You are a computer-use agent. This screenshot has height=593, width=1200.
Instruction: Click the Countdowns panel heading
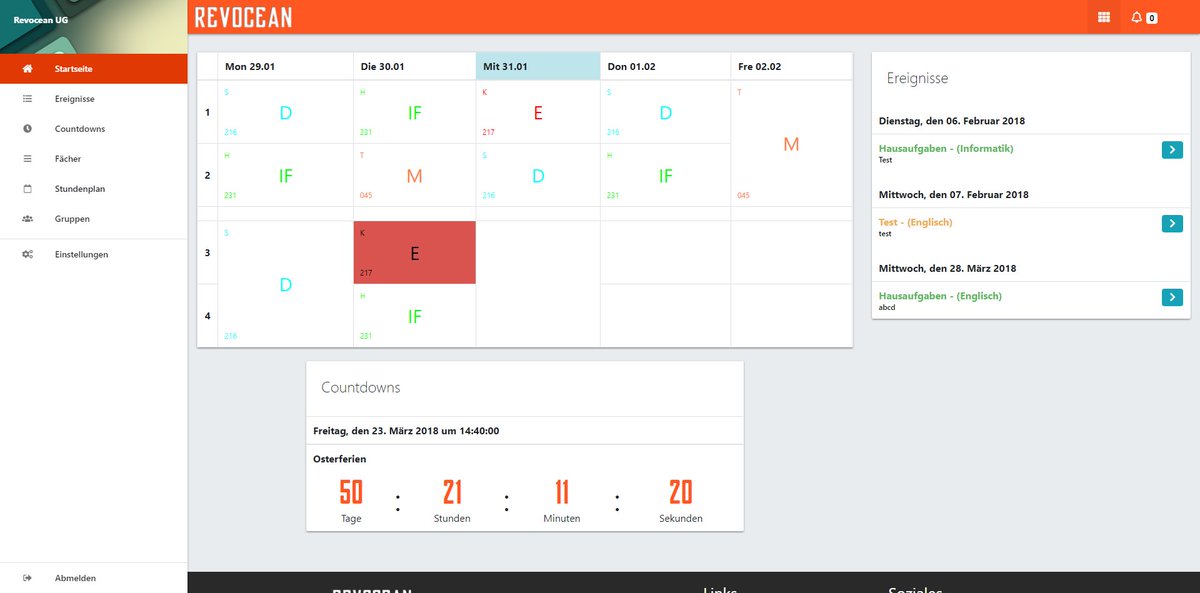tap(360, 387)
